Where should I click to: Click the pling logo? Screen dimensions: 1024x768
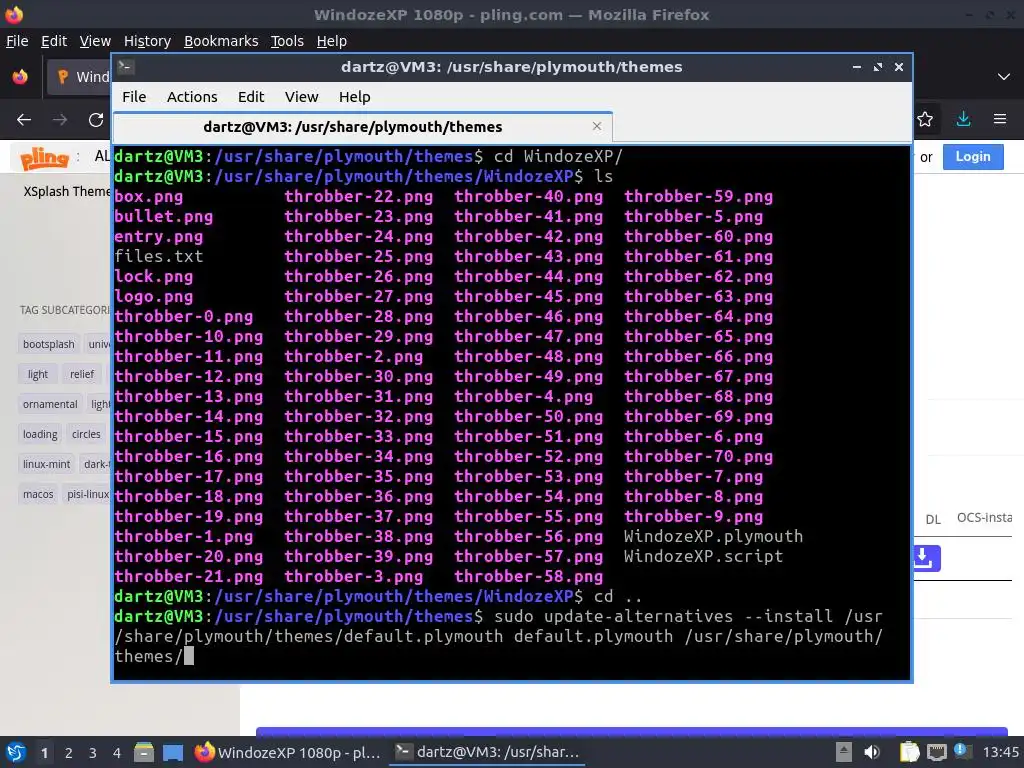44,157
